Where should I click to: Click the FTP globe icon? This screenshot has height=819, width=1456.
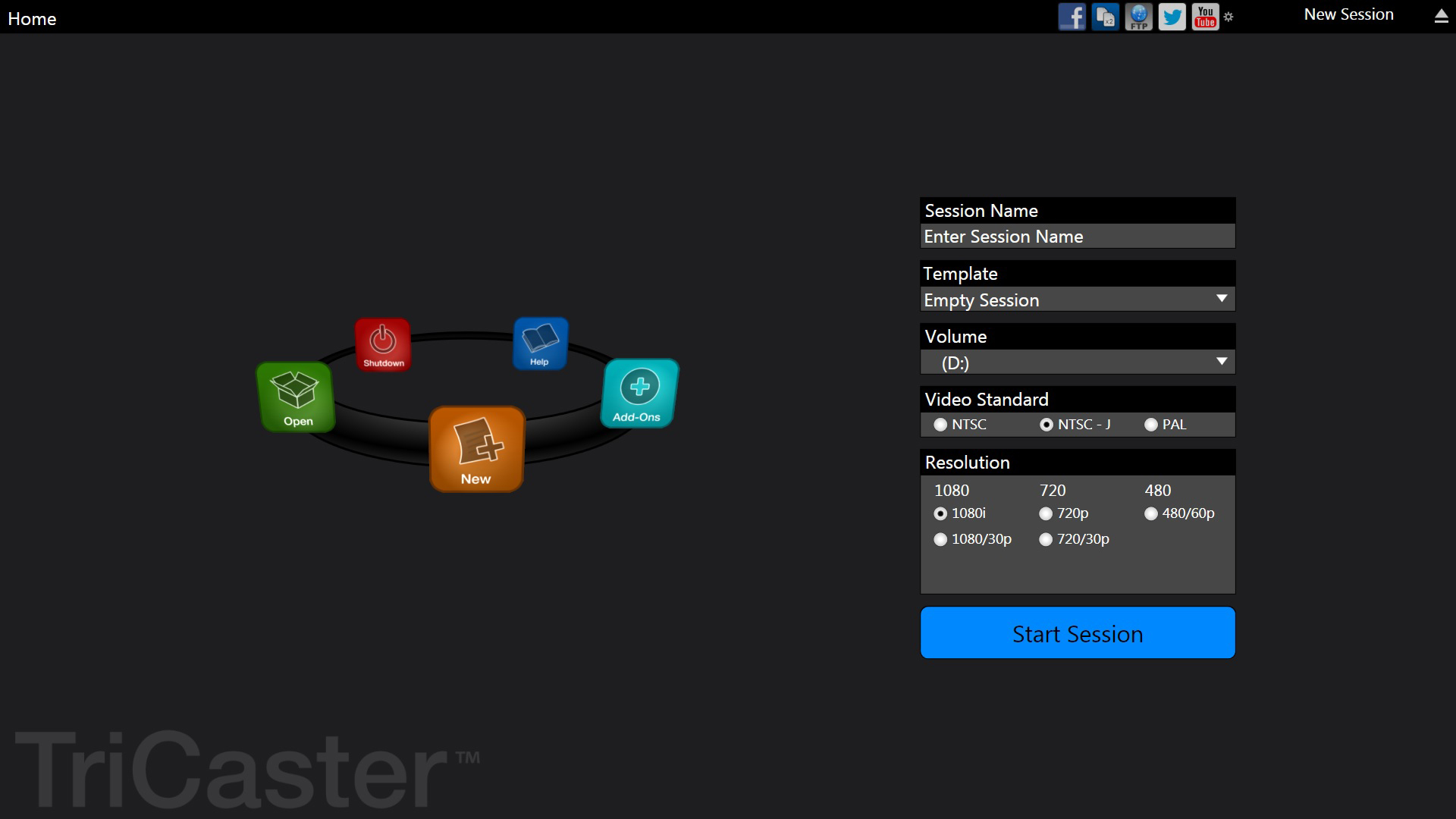1138,16
